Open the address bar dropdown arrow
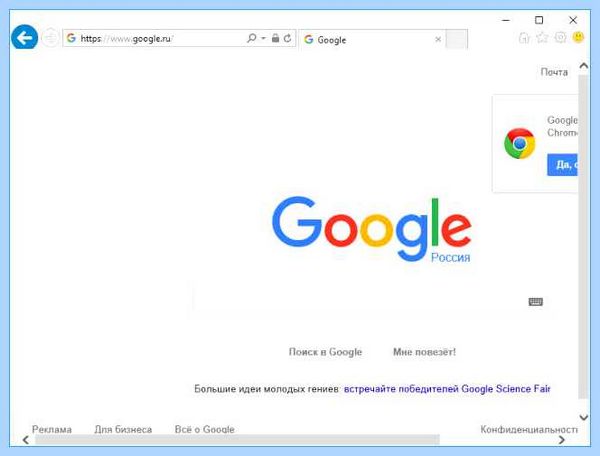 click(x=263, y=38)
